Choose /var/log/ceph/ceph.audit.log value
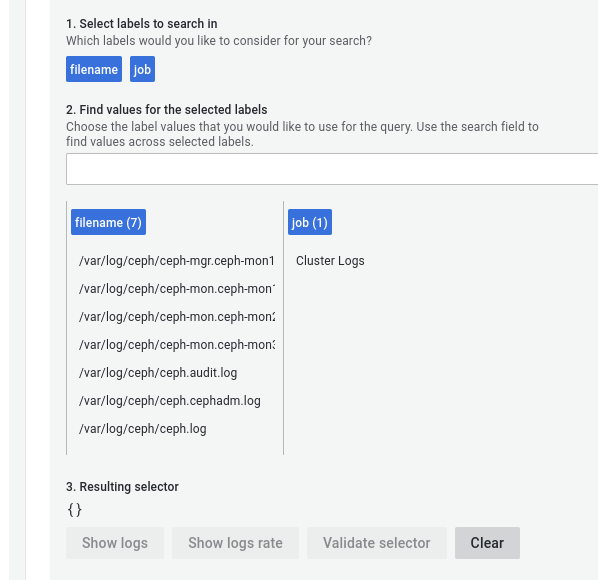This screenshot has height=580, width=598. [x=158, y=373]
